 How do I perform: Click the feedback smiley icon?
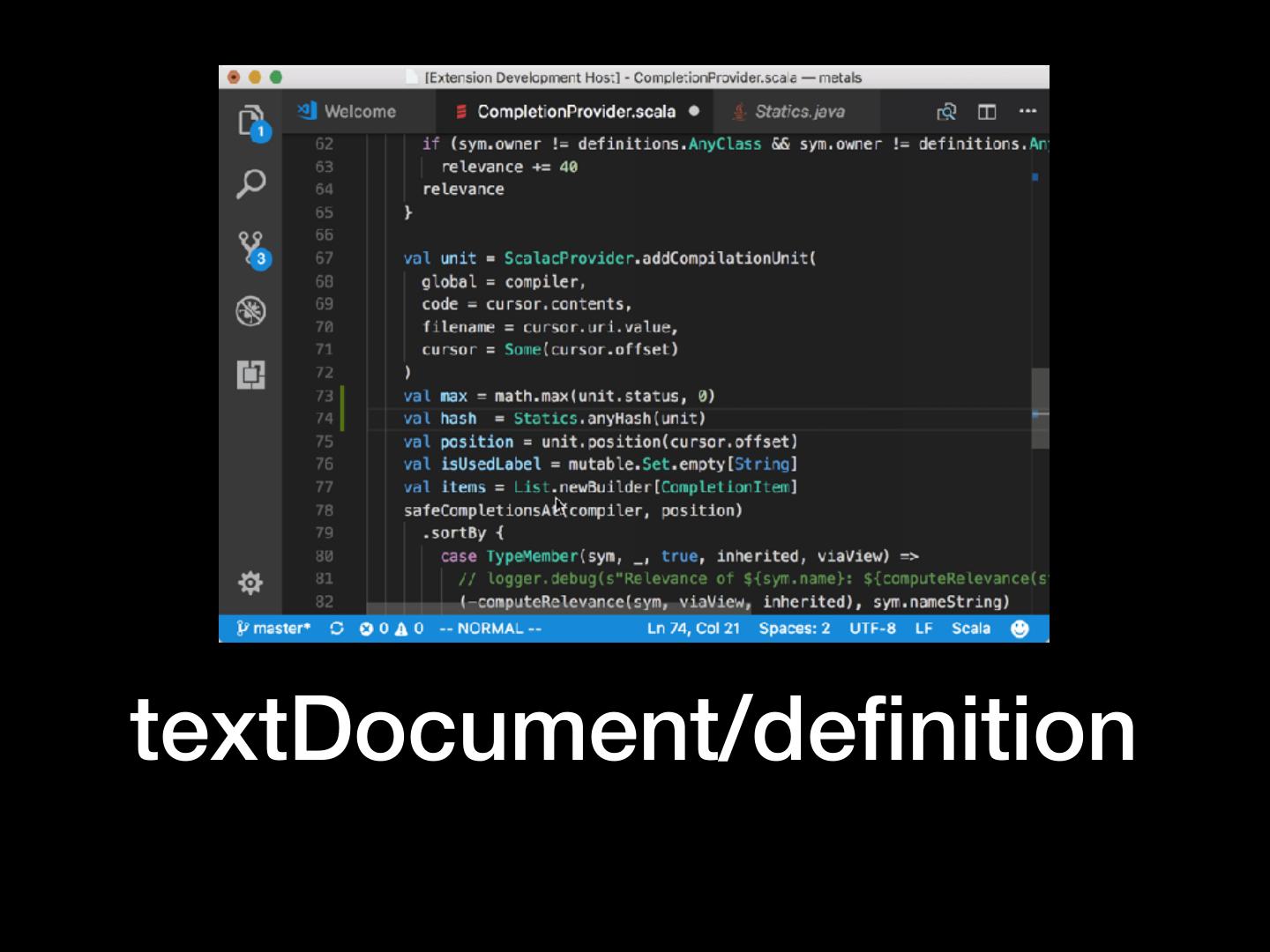click(1020, 628)
